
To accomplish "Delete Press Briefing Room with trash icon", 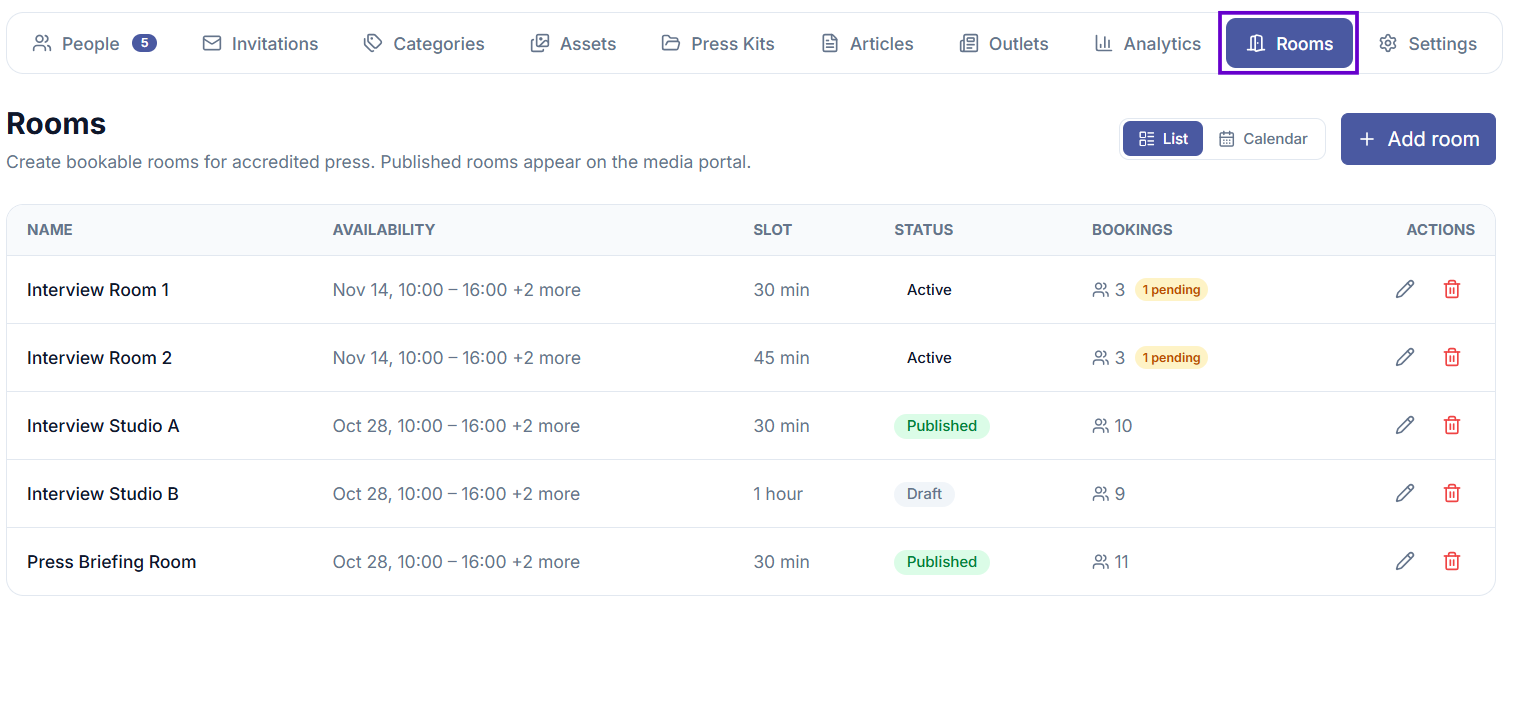I will coord(1452,561).
